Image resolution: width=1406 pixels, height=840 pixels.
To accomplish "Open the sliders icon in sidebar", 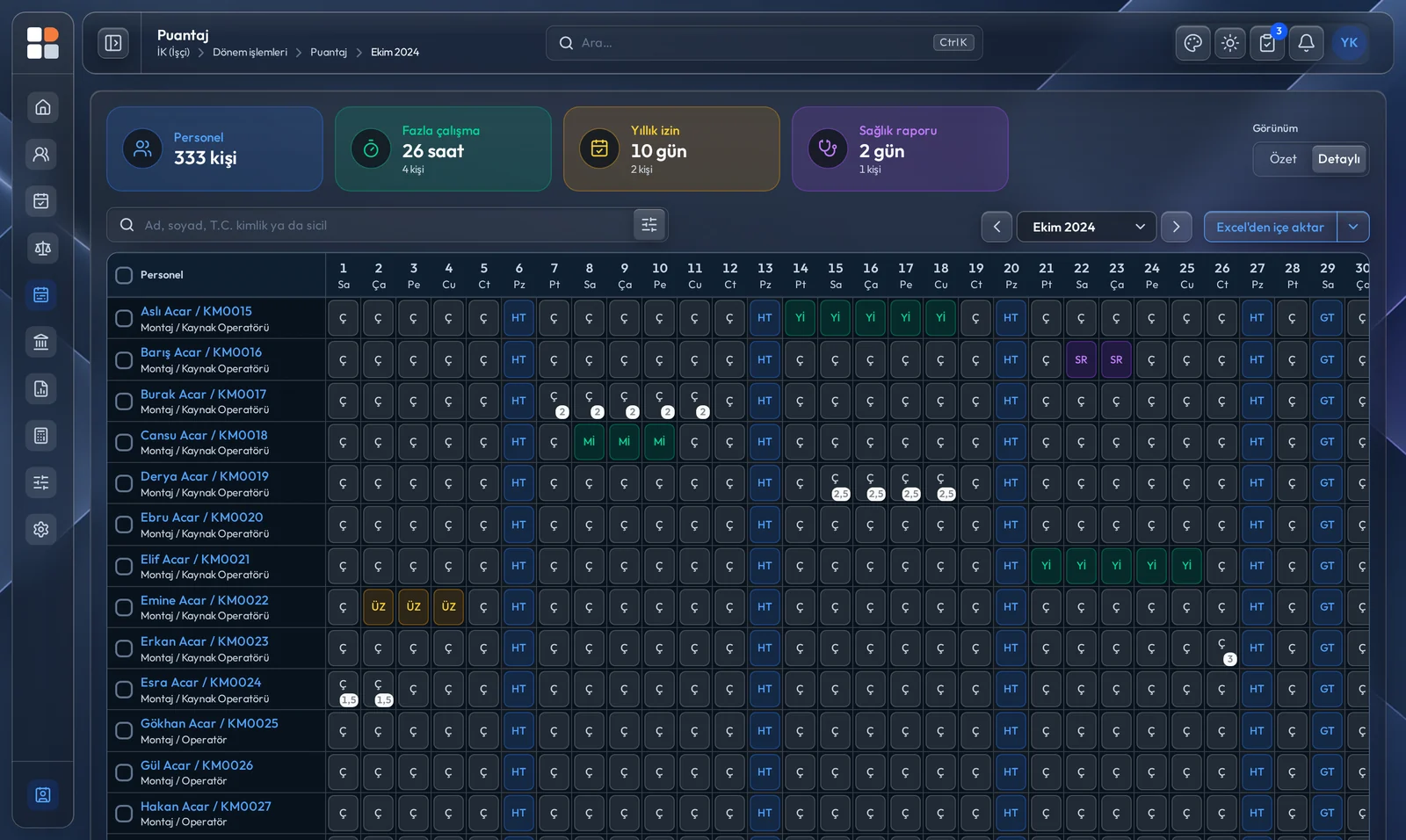I will point(41,482).
